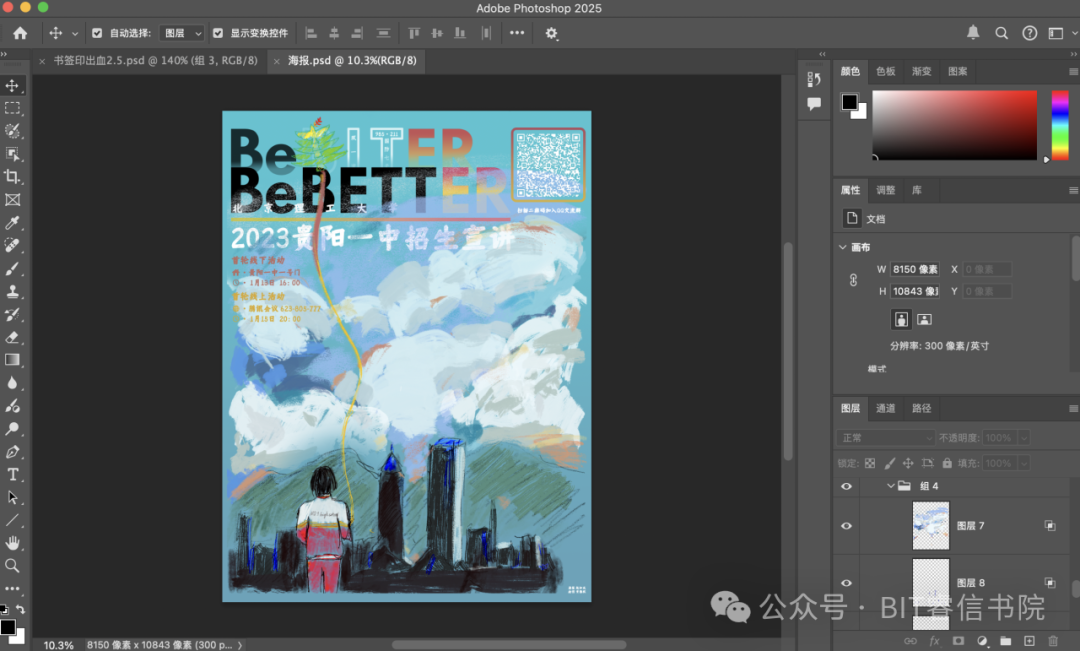Select the Frame tool
This screenshot has height=651, width=1080.
[12, 200]
